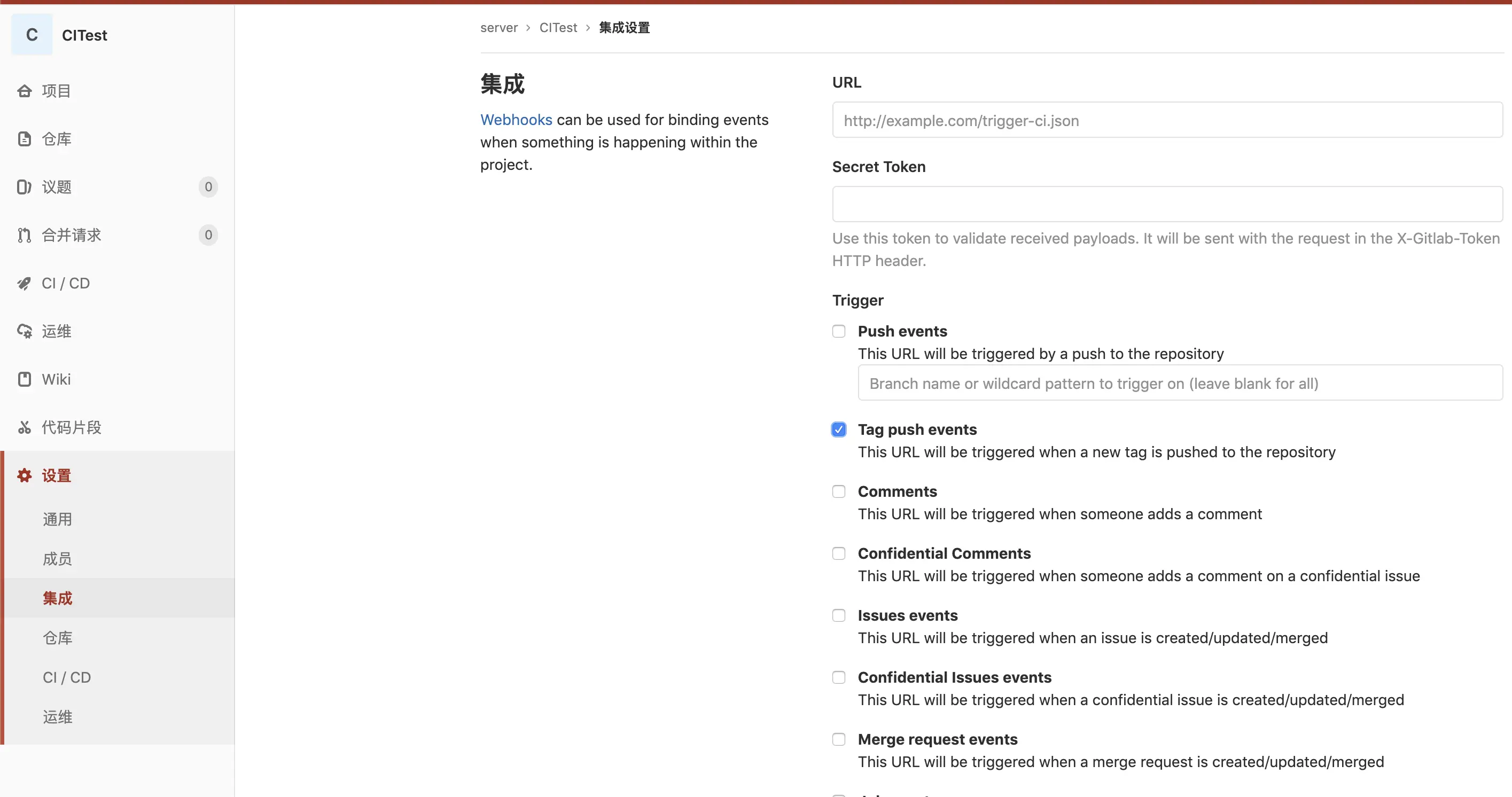The width and height of the screenshot is (1512, 797).
Task: Click the CI / CD rocket icon
Action: click(x=24, y=284)
